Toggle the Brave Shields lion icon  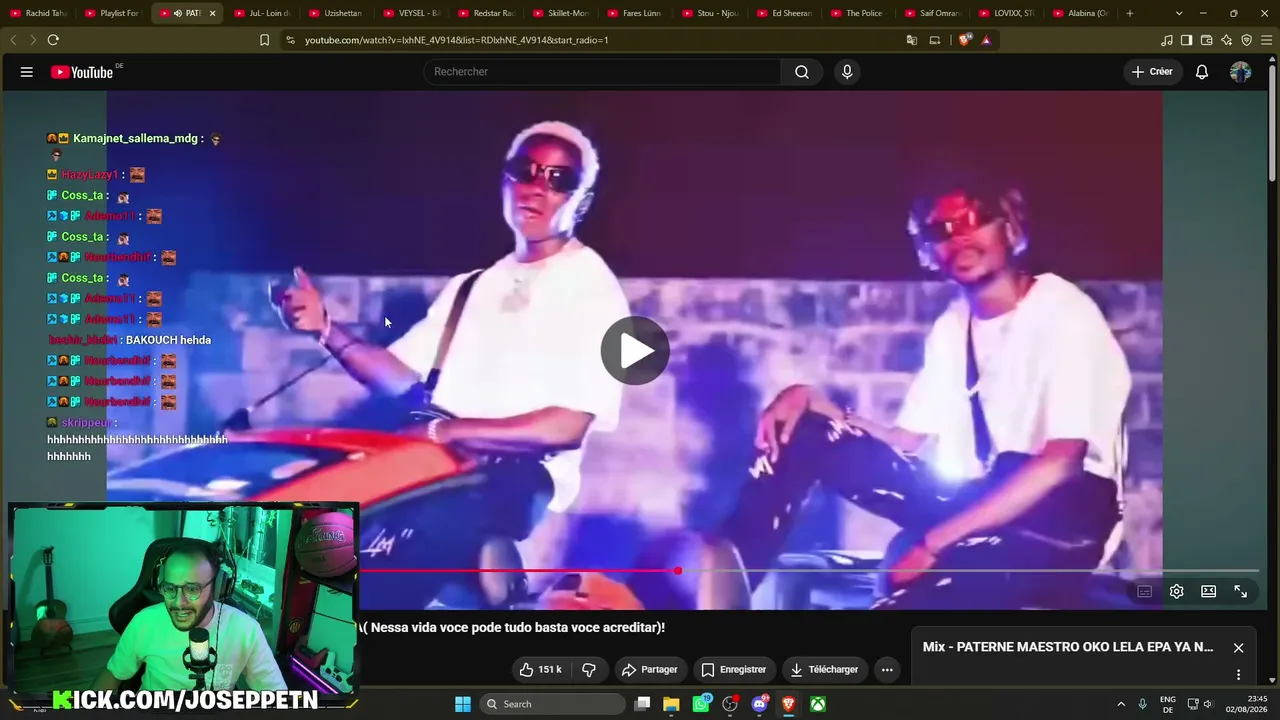pos(964,40)
